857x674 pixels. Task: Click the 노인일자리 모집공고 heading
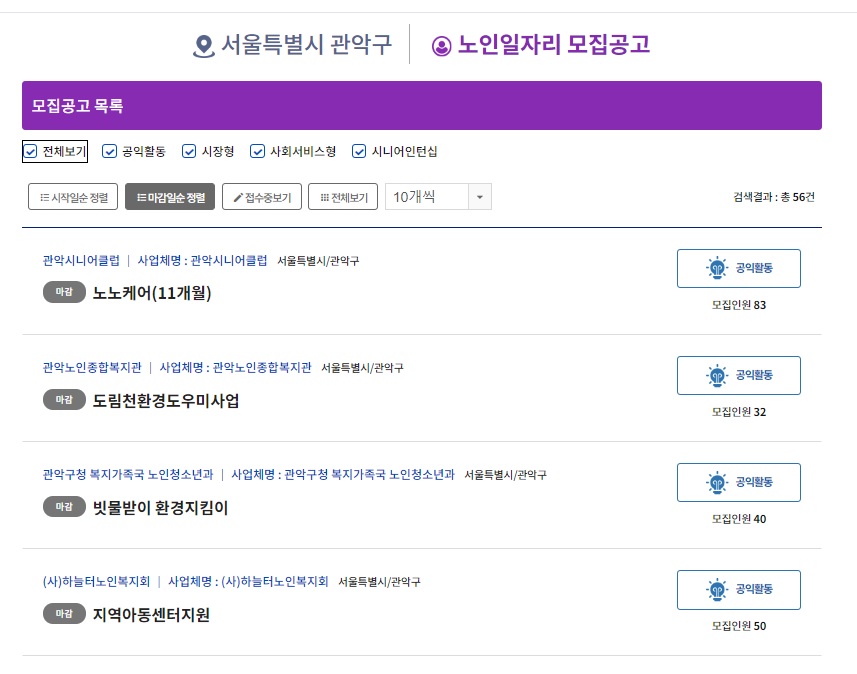click(553, 45)
